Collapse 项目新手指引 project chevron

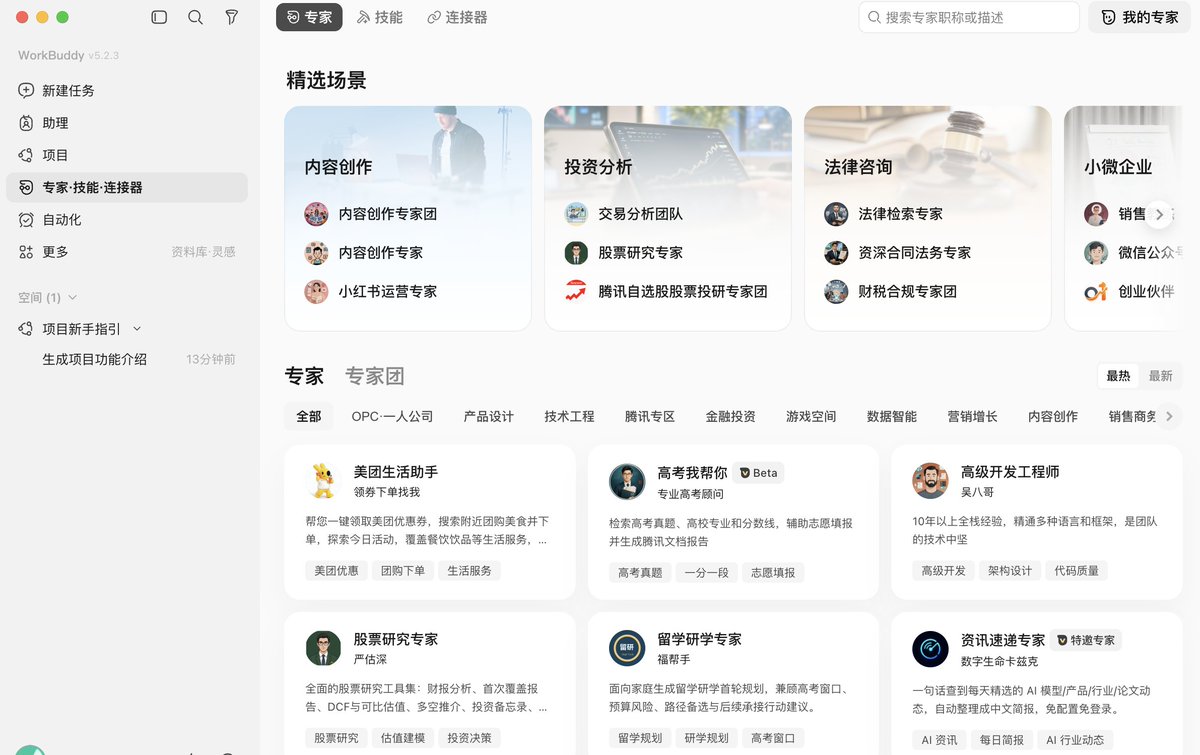pyautogui.click(x=137, y=329)
